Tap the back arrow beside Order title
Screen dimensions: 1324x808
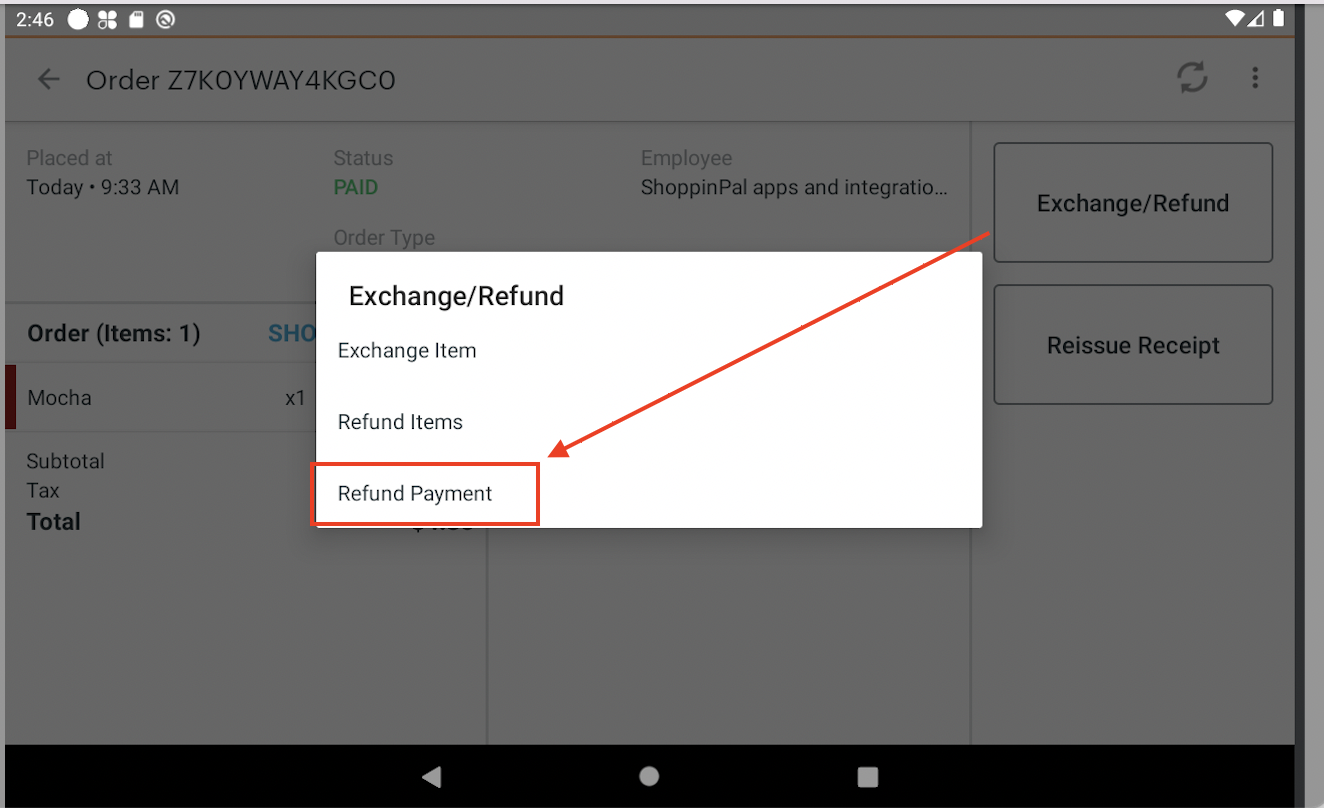click(x=48, y=80)
